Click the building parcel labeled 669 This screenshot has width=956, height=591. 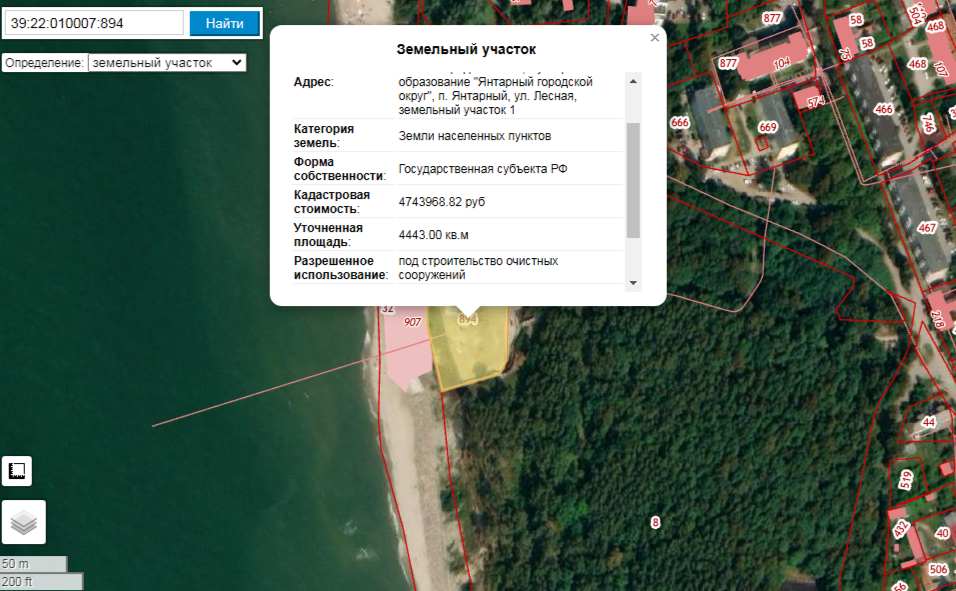coord(767,127)
